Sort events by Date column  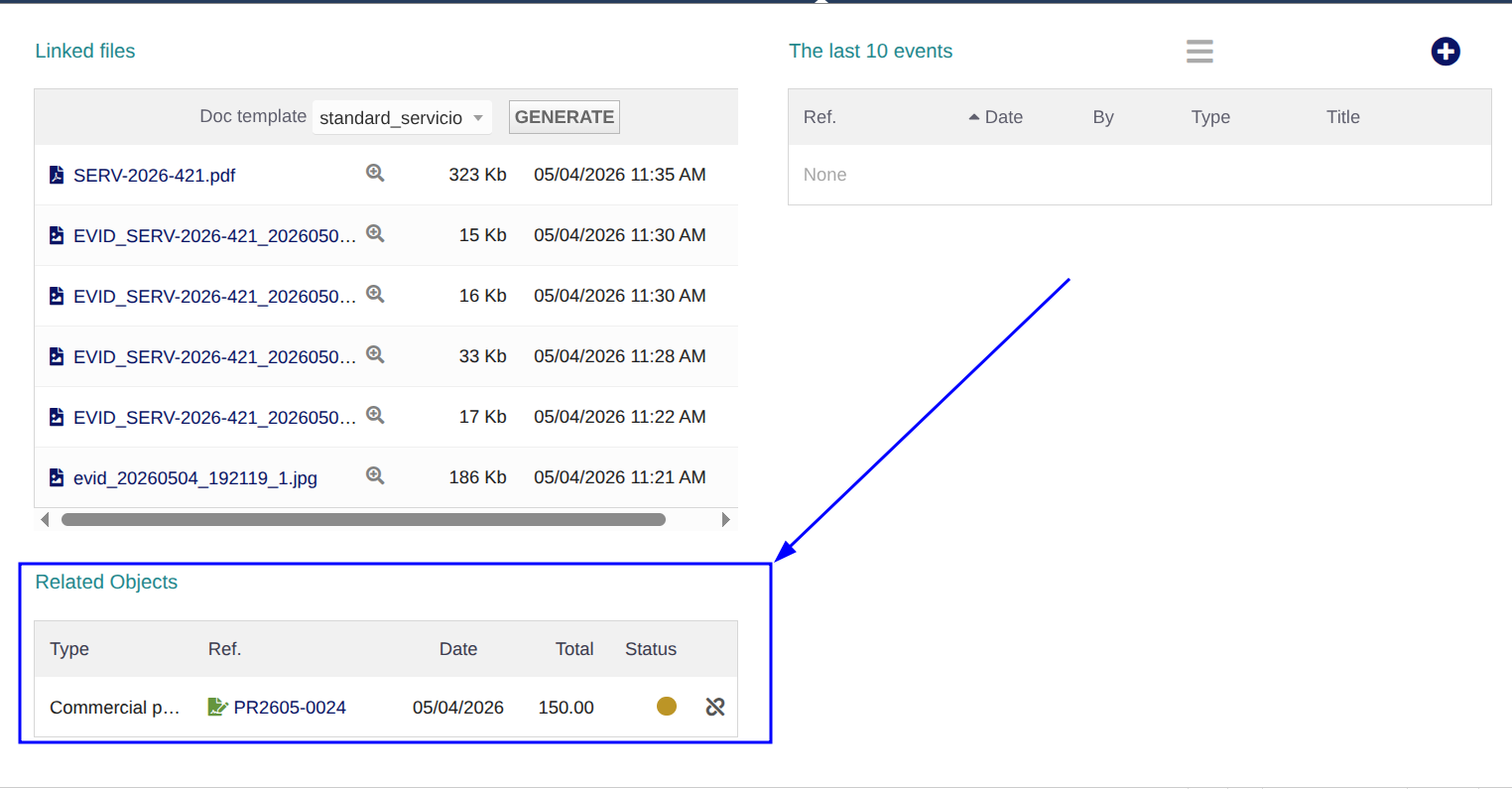point(1003,117)
